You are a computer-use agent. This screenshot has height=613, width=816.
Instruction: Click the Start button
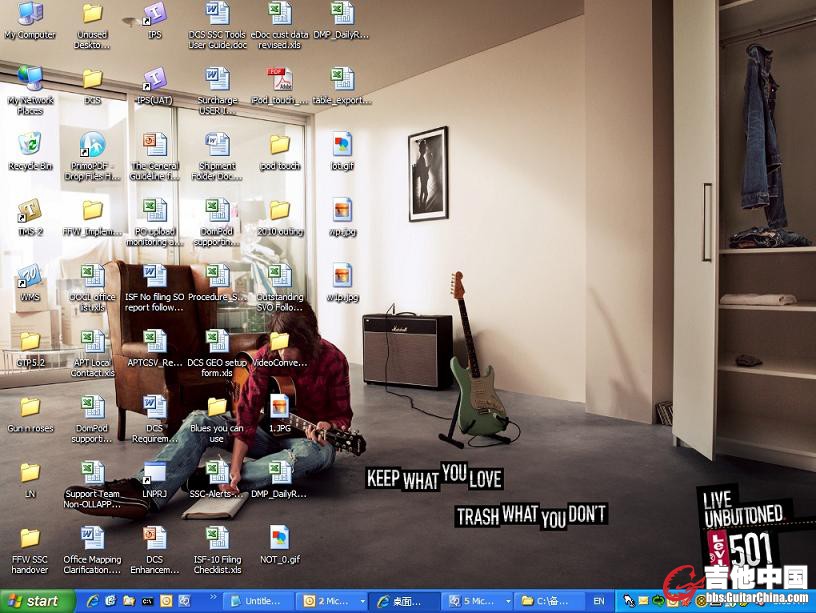pos(38,601)
